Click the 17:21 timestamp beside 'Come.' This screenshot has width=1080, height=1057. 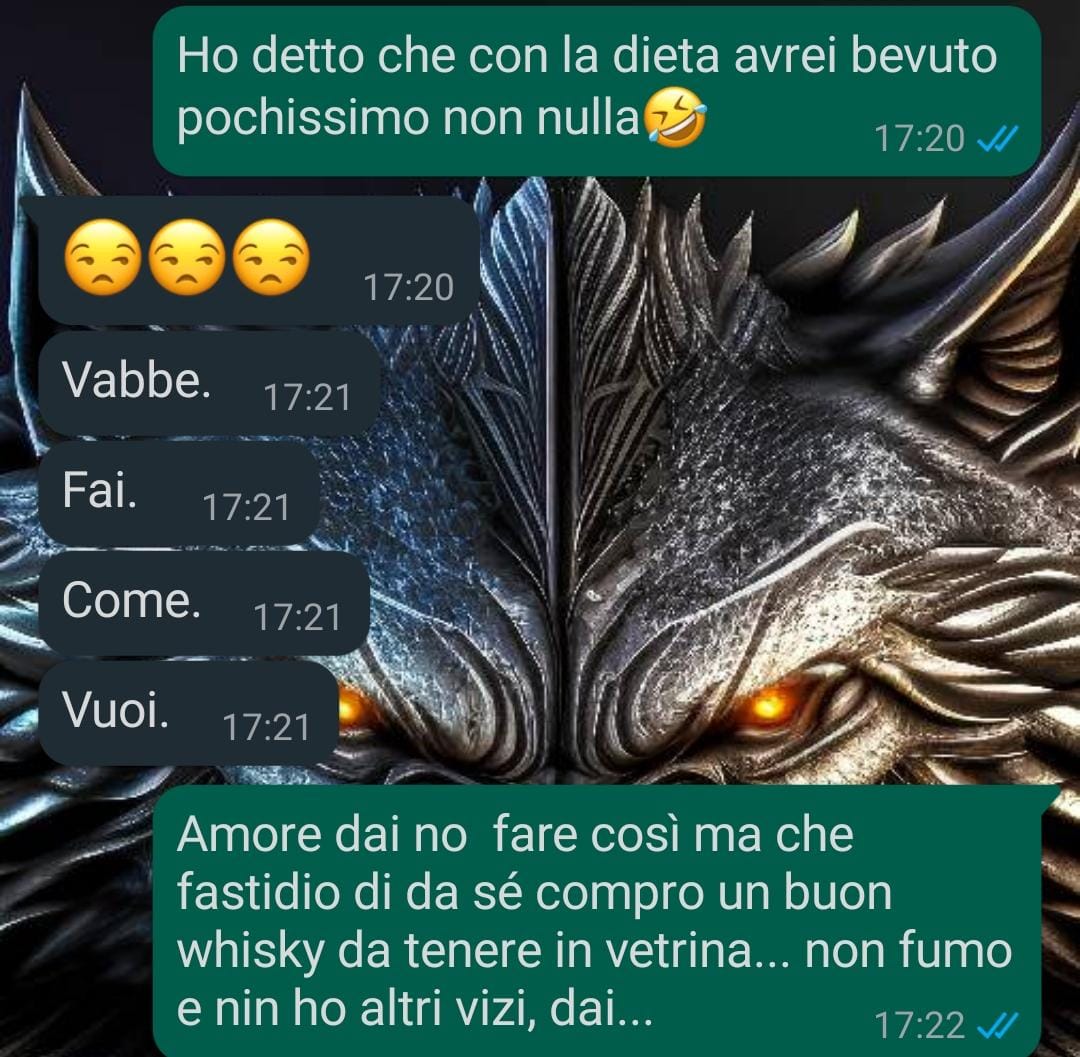pos(298,618)
